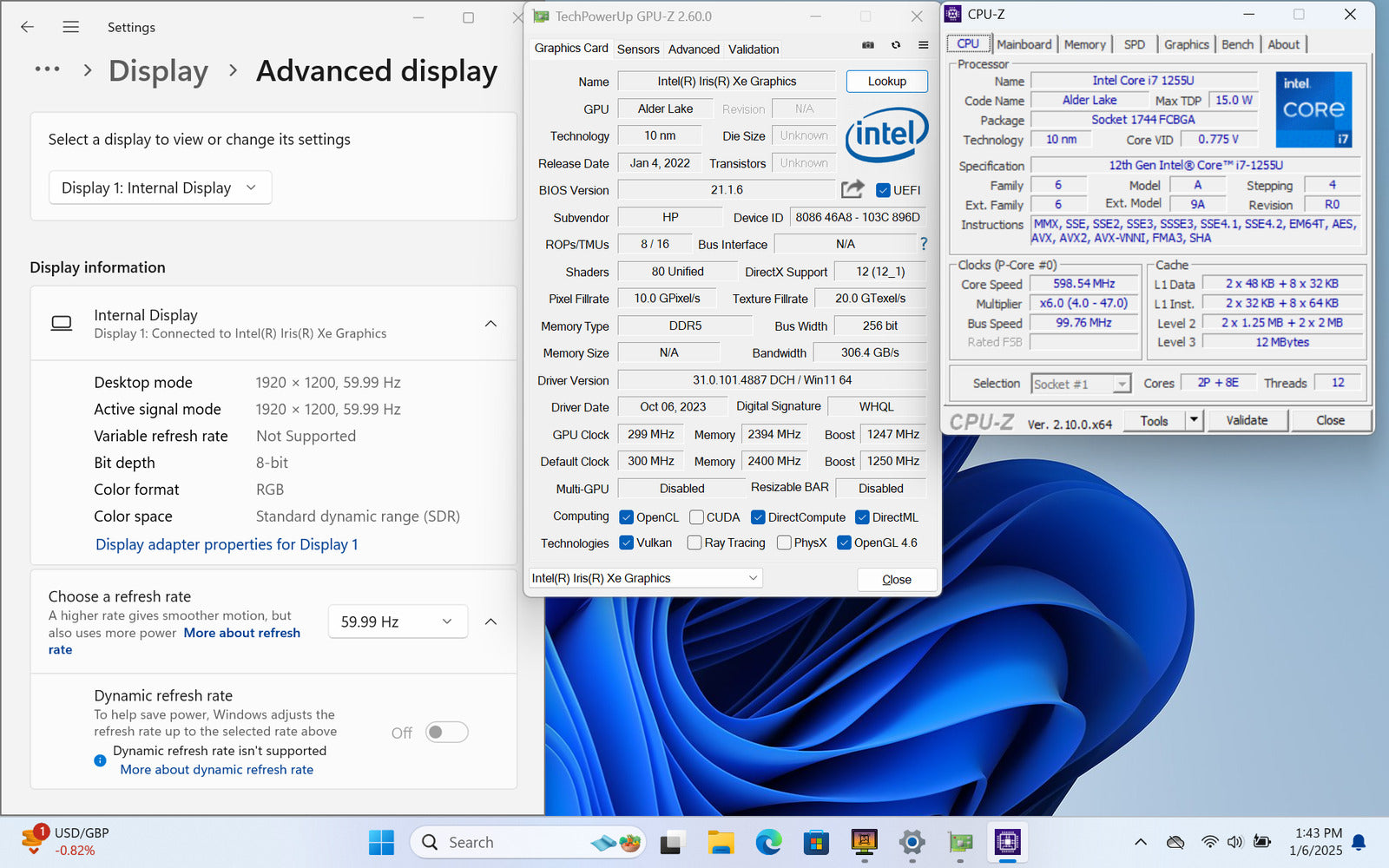1389x868 pixels.
Task: Click the Display breadcrumb in Settings
Action: coord(158,70)
